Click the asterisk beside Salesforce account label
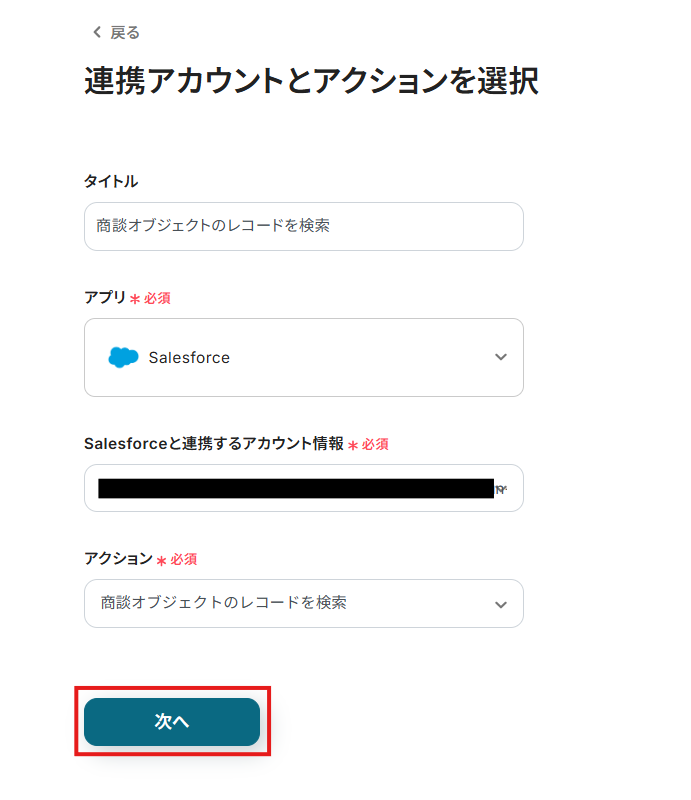 [x=353, y=445]
